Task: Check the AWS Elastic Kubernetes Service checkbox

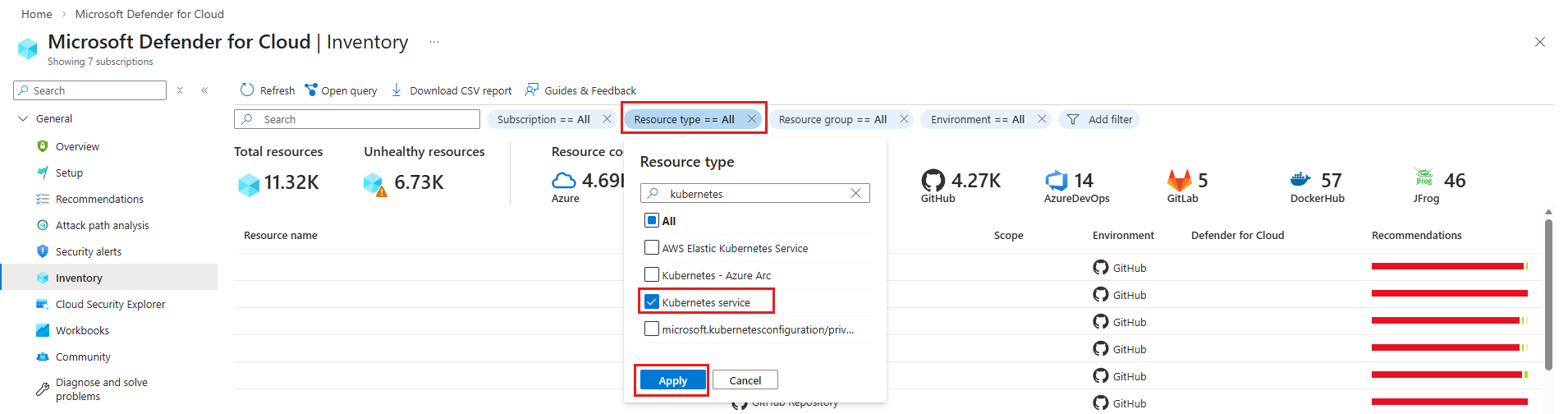Action: point(652,247)
